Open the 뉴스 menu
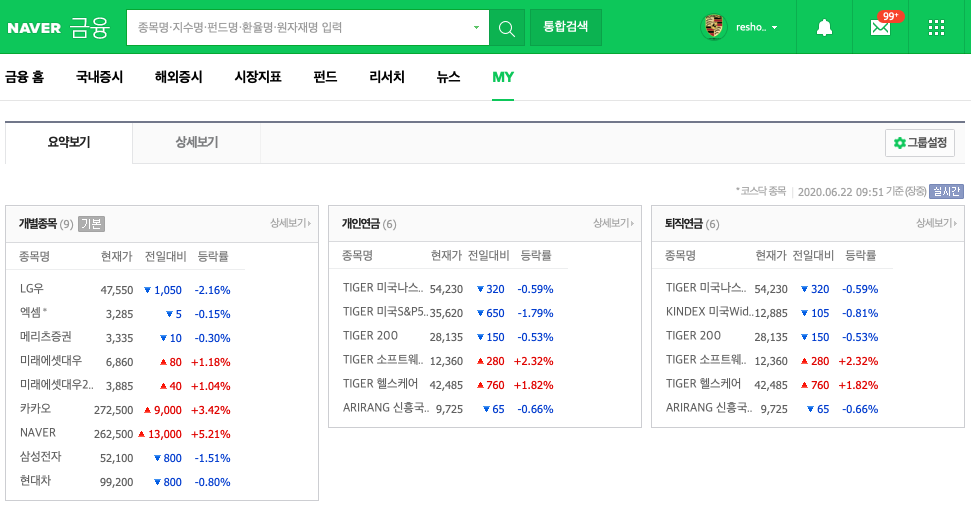Screen dimensions: 971x510 pyautogui.click(x=448, y=77)
